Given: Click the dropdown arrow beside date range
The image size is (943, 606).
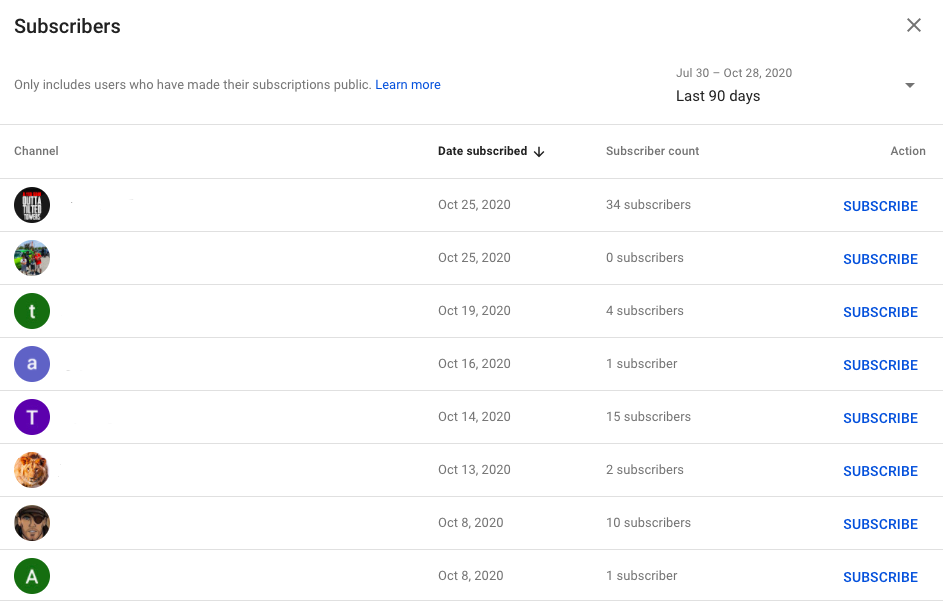Looking at the screenshot, I should 909,85.
